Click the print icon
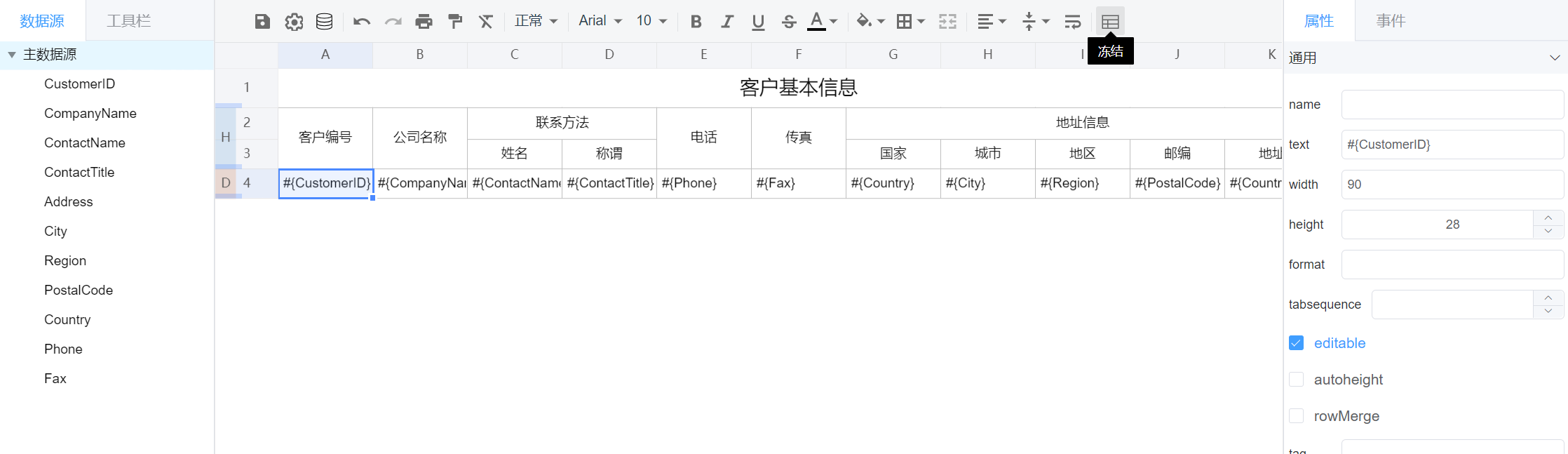This screenshot has height=454, width=1568. click(424, 22)
